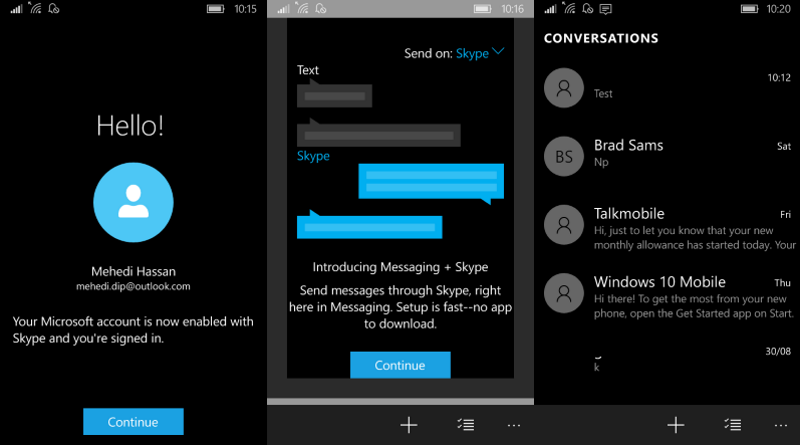The image size is (800, 445).
Task: Tap the sync status icon on Hello screen
Action: pyautogui.click(x=54, y=9)
